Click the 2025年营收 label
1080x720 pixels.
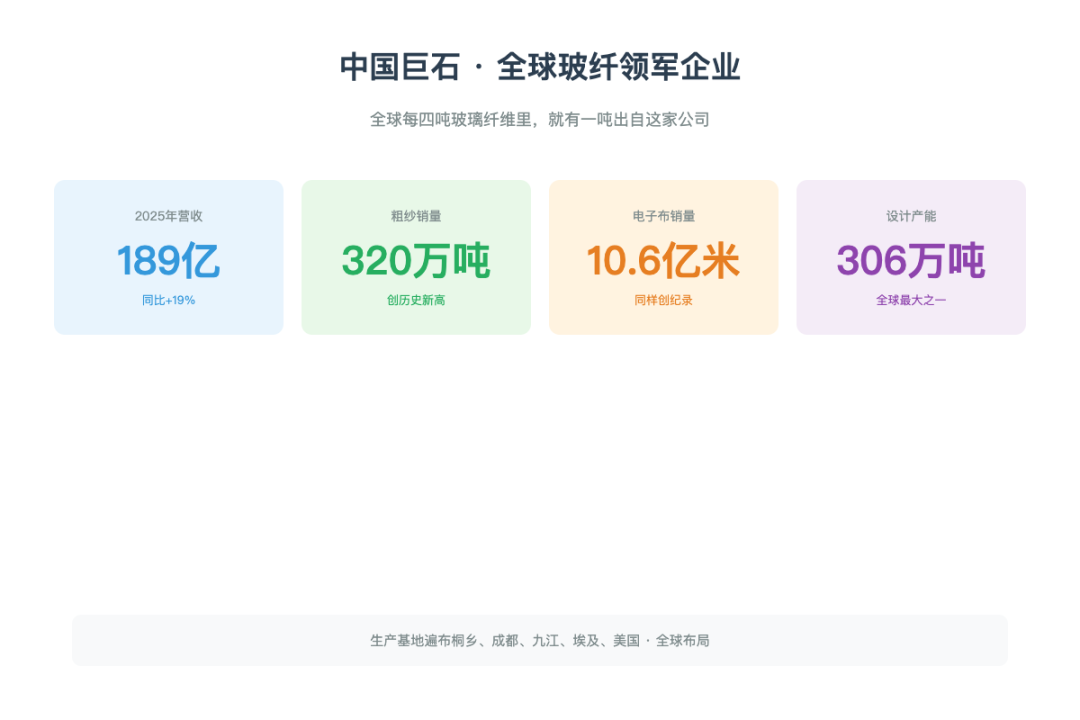point(169,216)
